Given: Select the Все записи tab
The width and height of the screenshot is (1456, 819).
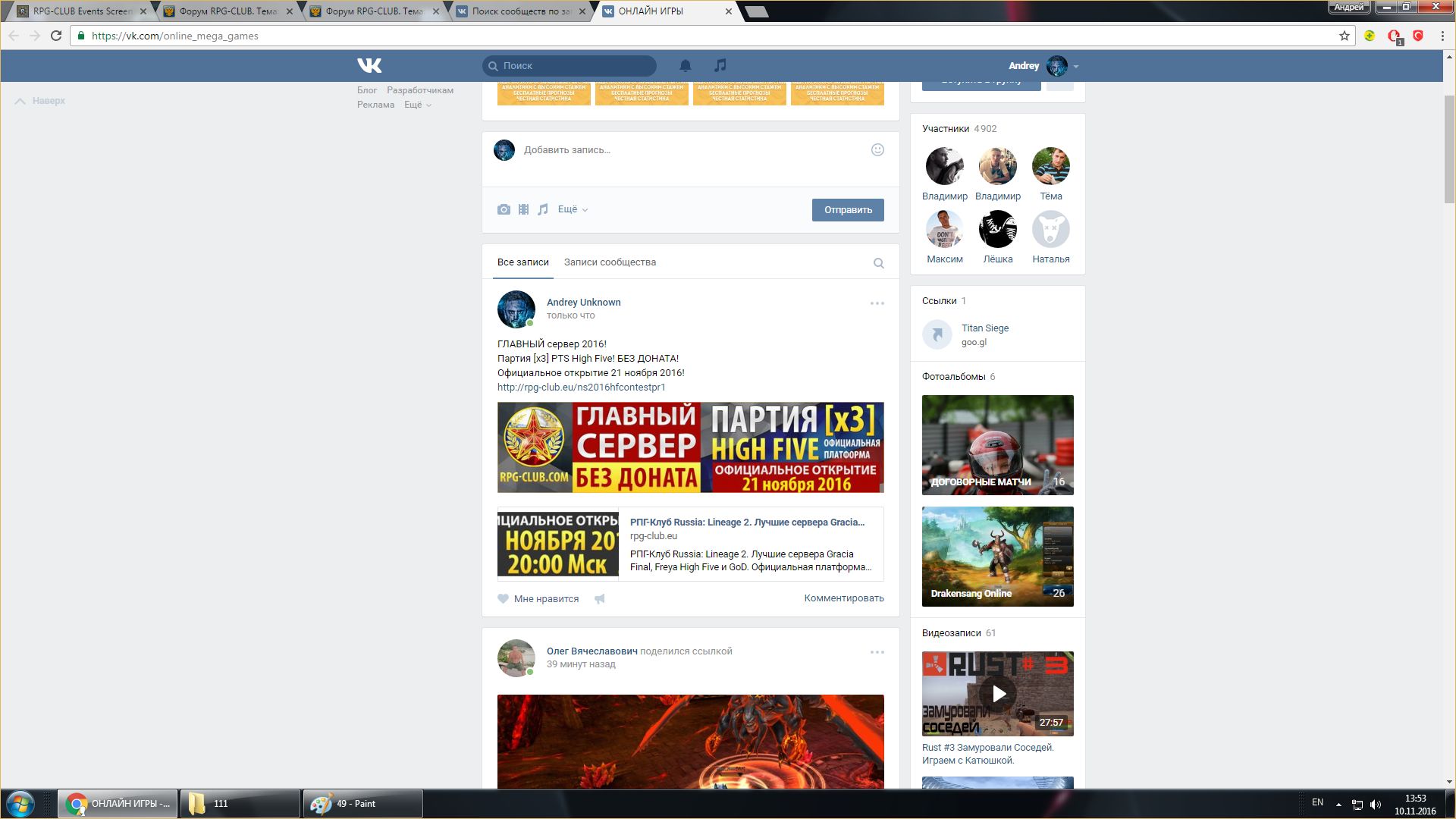Looking at the screenshot, I should point(522,262).
